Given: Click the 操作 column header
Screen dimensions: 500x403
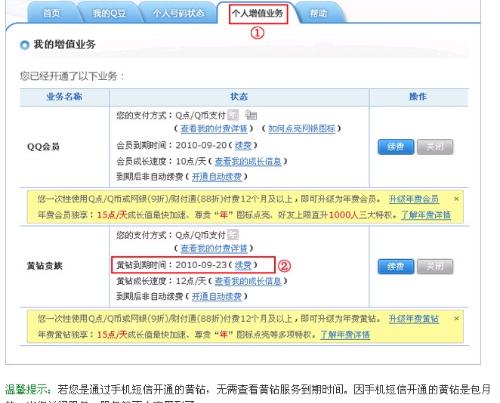Looking at the screenshot, I should click(418, 97).
